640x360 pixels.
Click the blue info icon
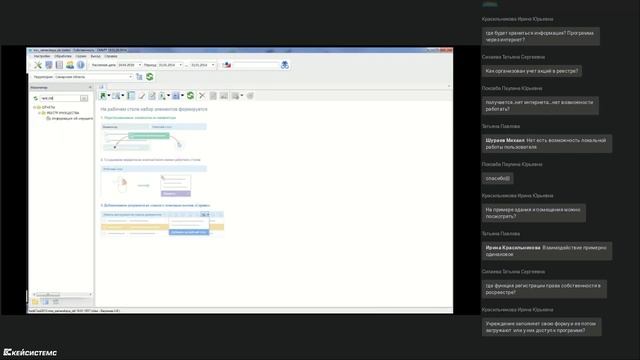tap(80, 65)
